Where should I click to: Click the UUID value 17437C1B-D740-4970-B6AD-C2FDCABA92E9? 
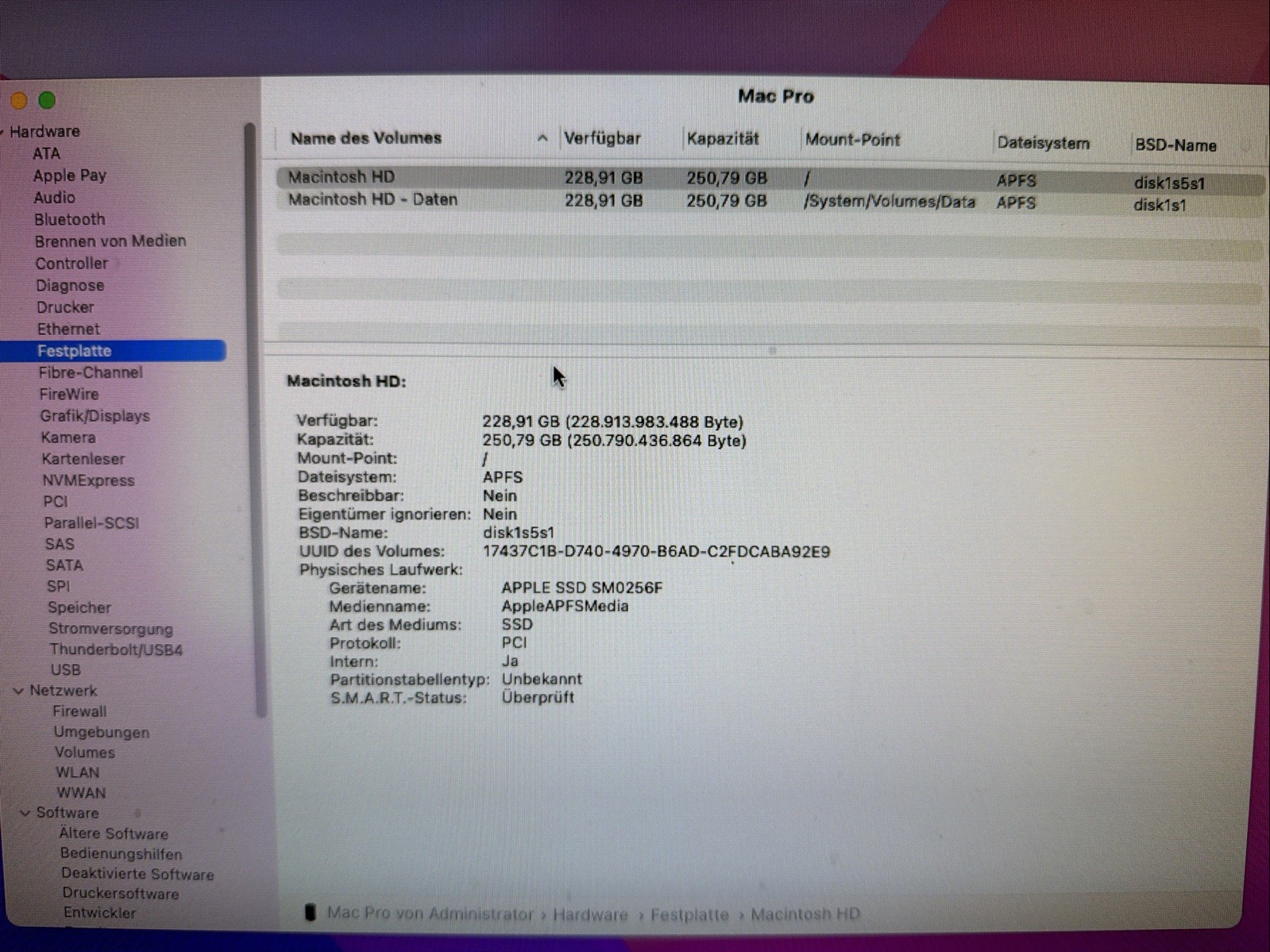click(656, 552)
